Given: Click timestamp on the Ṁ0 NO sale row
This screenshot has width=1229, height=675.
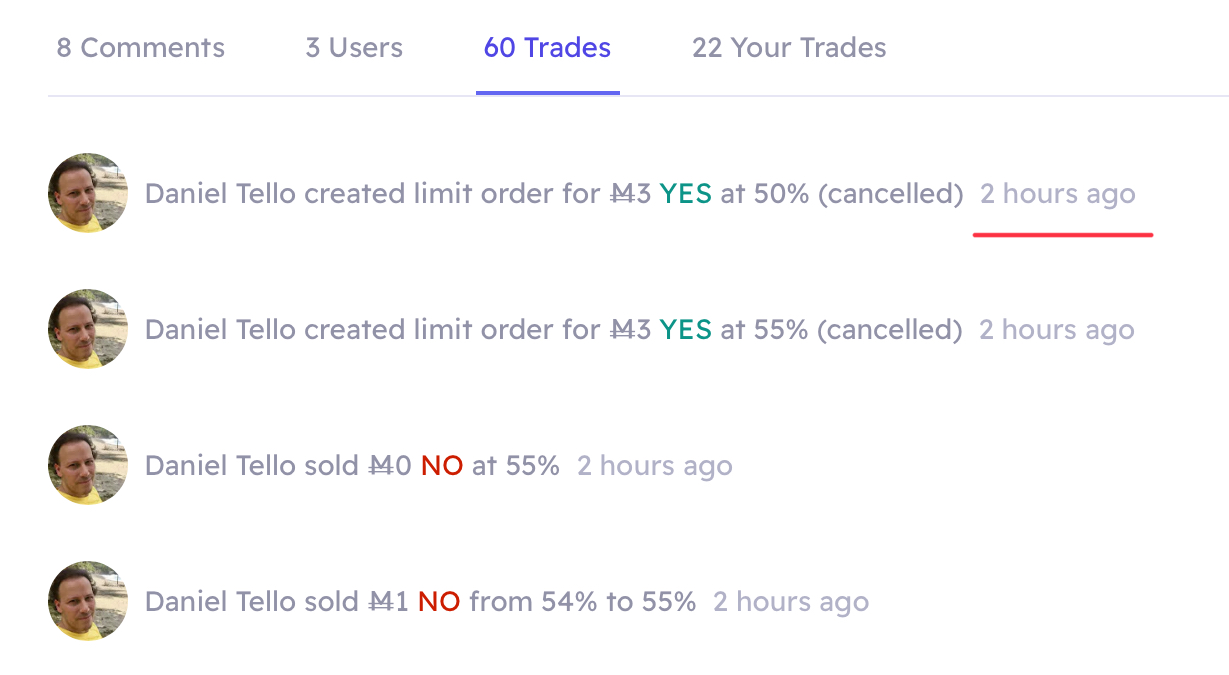Looking at the screenshot, I should tap(655, 465).
